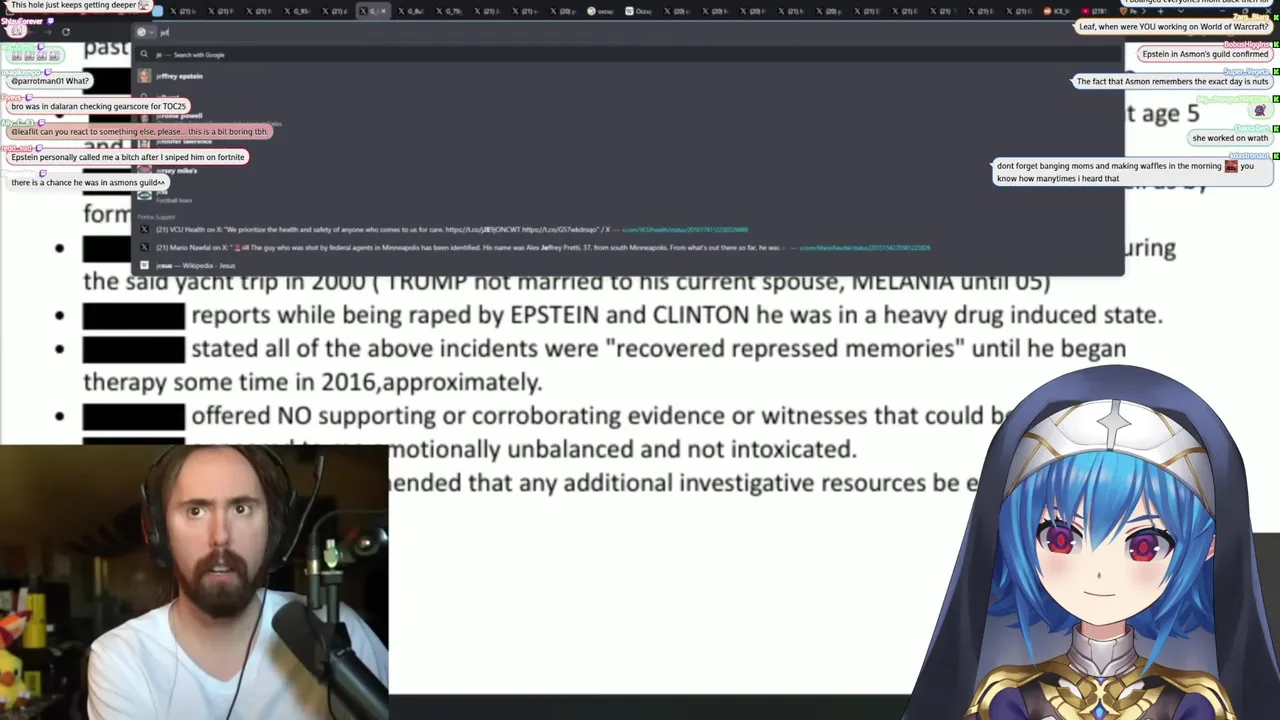The width and height of the screenshot is (1280, 720).
Task: Switch to the 'ICE_V' tab
Action: pyautogui.click(x=1056, y=11)
